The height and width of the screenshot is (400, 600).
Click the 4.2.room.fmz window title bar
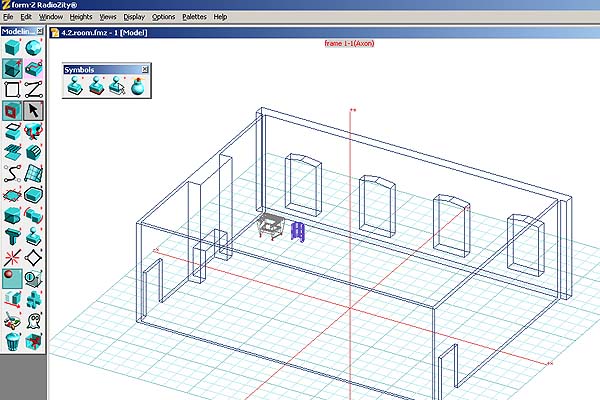(300, 32)
